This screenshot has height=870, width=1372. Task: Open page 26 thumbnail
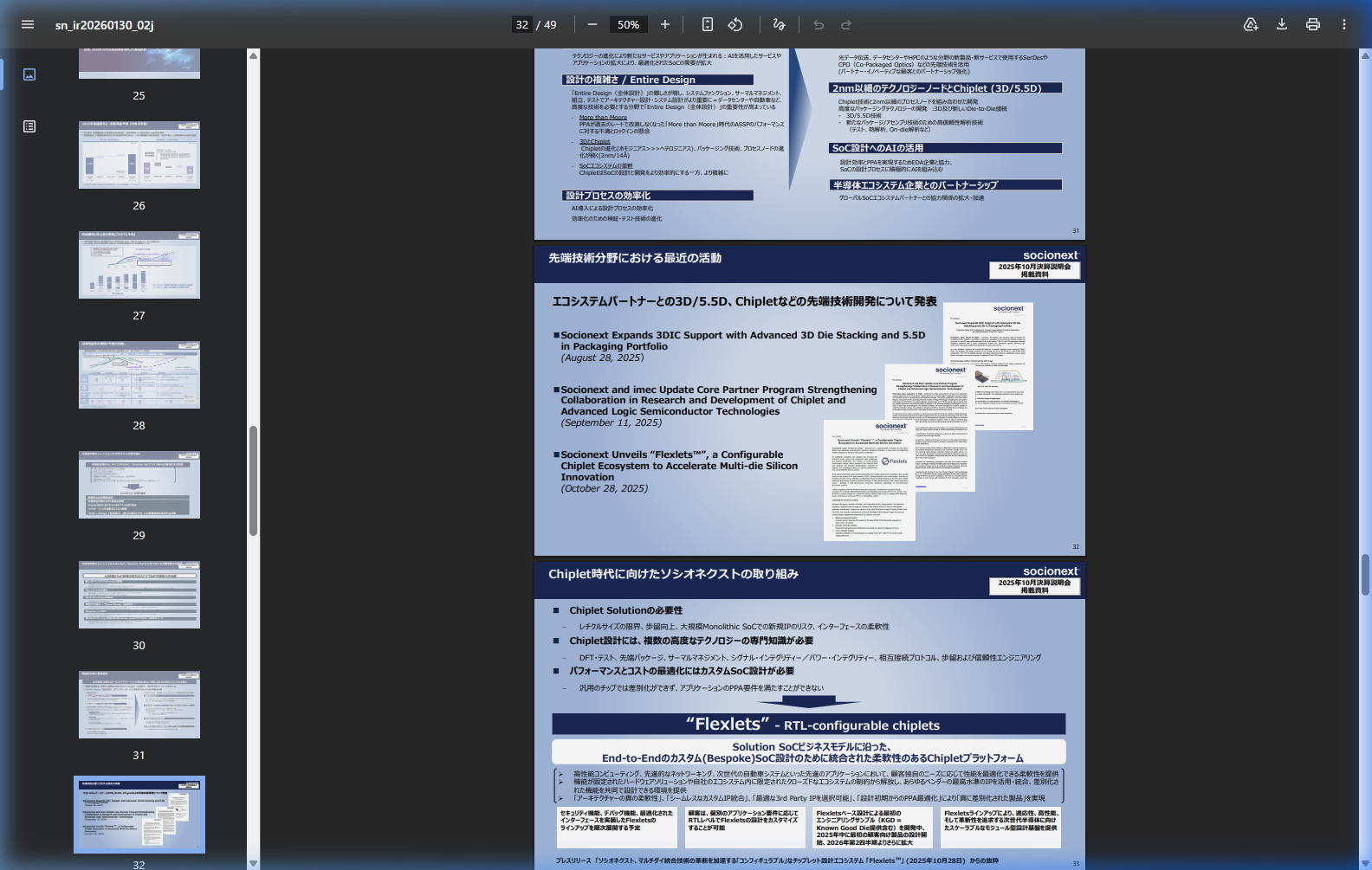[139, 155]
